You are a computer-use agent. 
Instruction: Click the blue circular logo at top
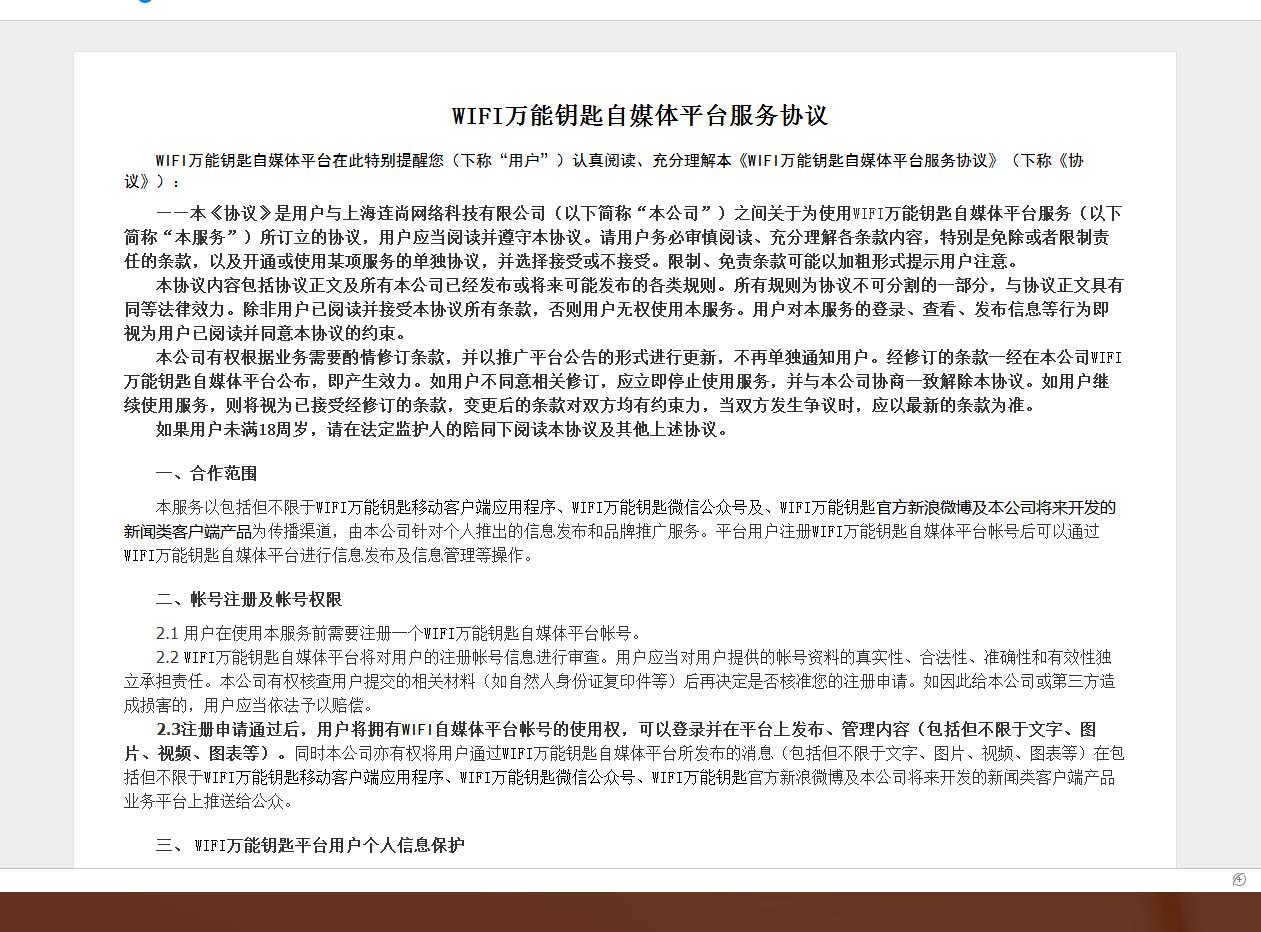point(144,2)
